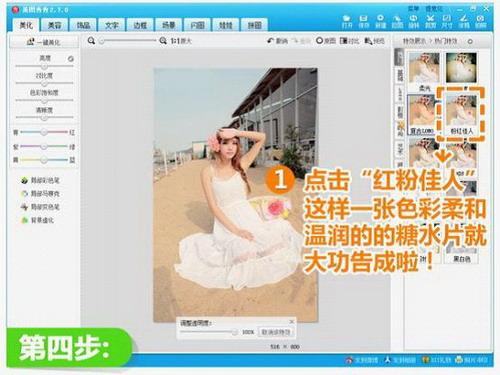Click the 菜单 menu link in the title bar
Image resolution: width=500 pixels, height=375 pixels.
click(414, 8)
